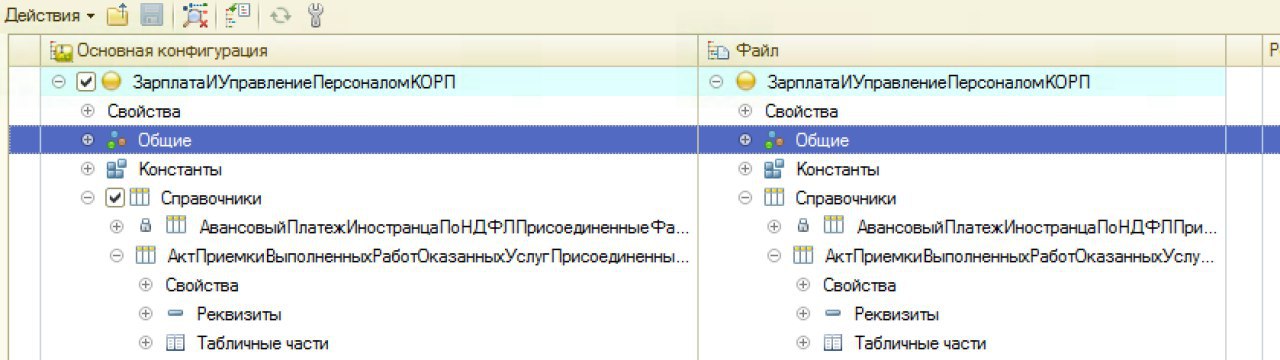Expand catalog-level Свойства in Файл pane
1280x360 pixels.
(x=803, y=285)
